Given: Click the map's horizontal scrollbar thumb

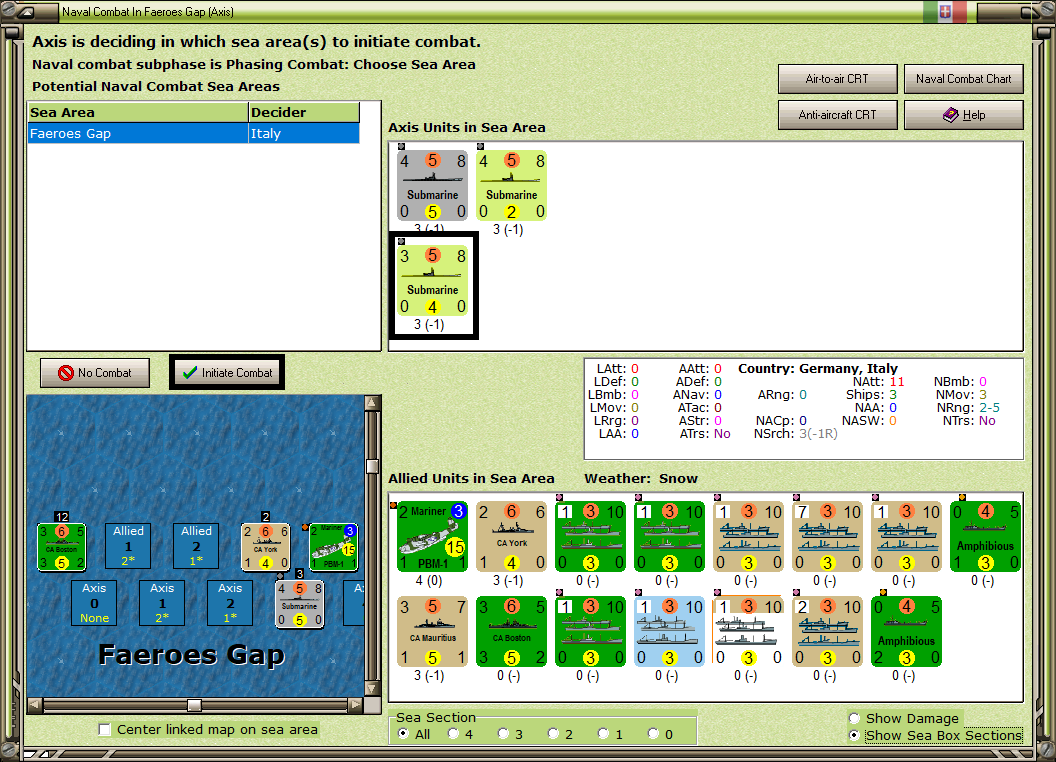Looking at the screenshot, I should (195, 705).
